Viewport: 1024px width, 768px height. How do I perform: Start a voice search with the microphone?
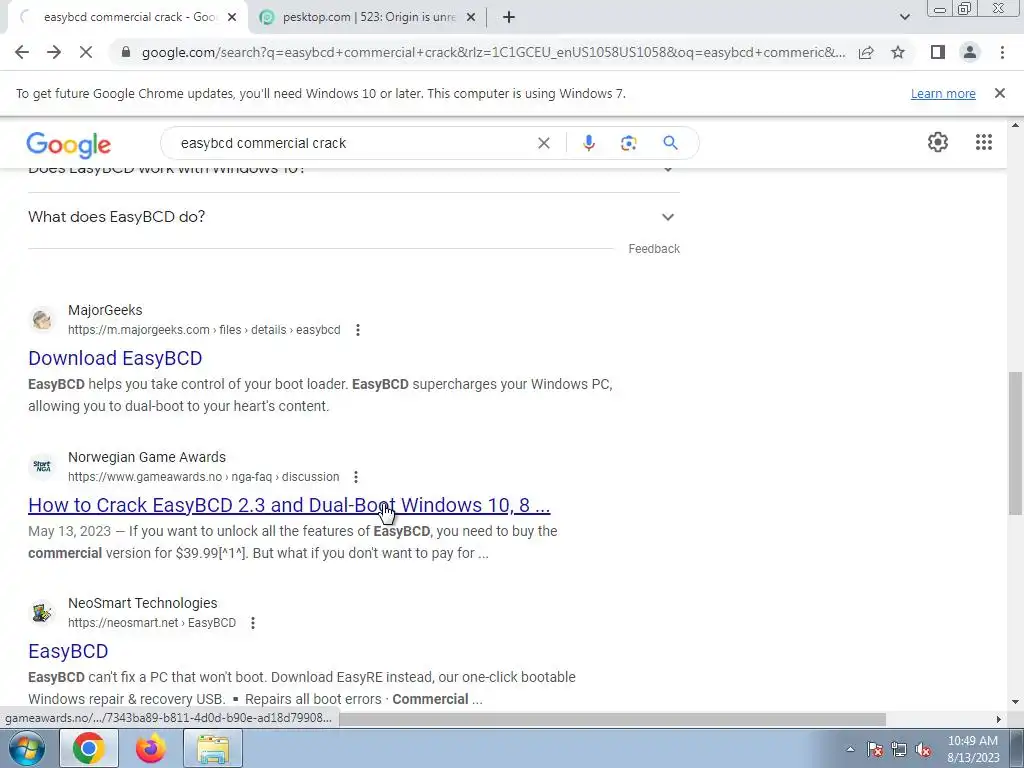[x=588, y=143]
